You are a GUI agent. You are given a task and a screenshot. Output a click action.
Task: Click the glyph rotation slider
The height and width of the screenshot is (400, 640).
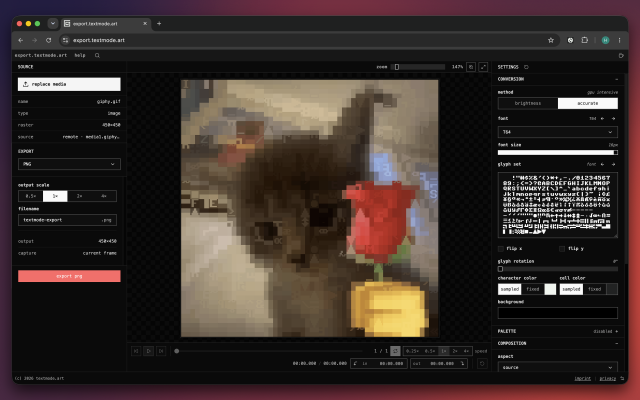tap(558, 269)
